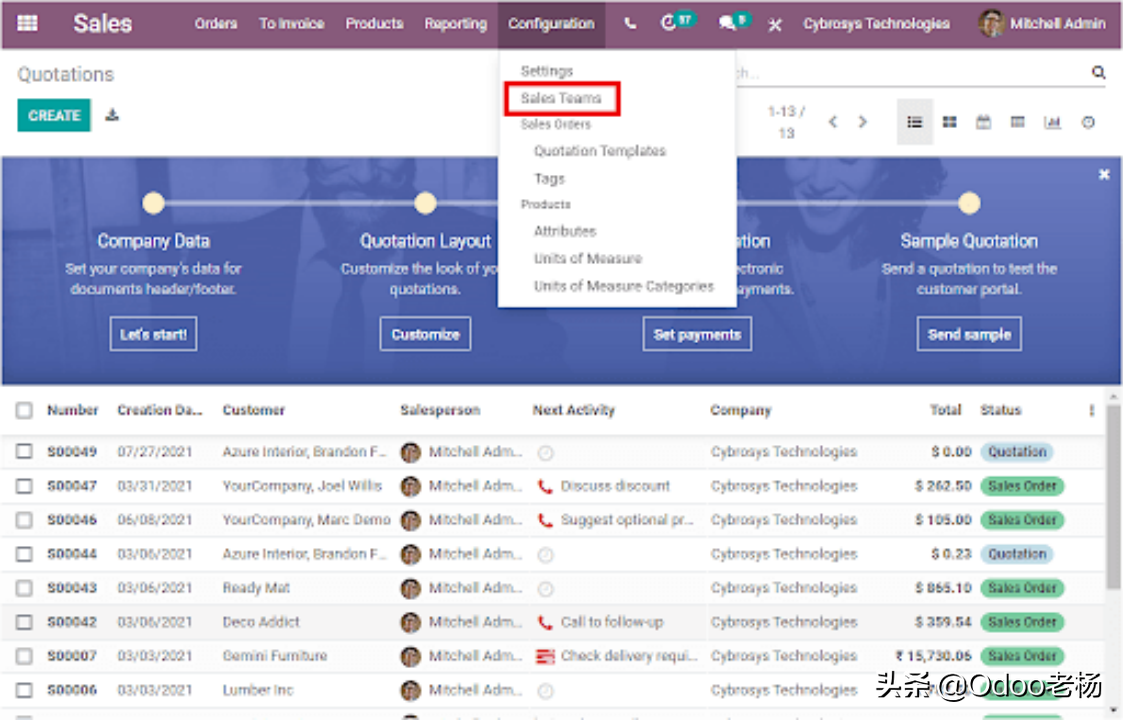Select checkbox for order S00049
1123x720 pixels.
click(x=24, y=451)
